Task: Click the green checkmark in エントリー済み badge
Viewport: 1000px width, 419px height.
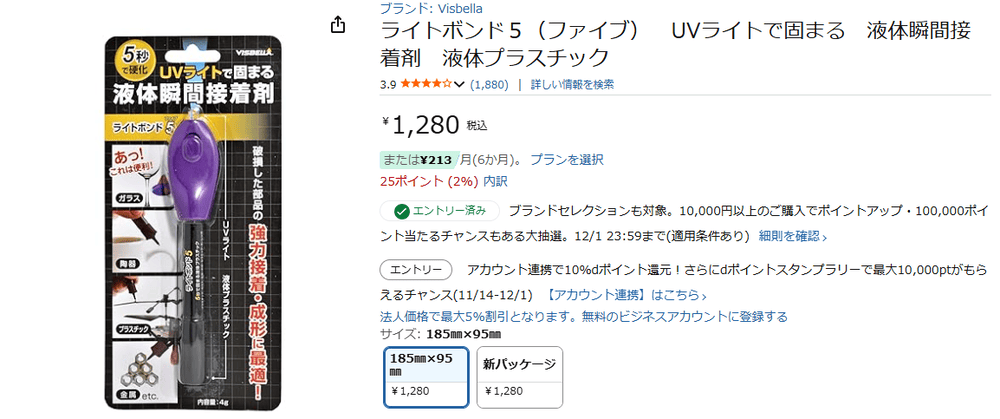Action: 401,211
